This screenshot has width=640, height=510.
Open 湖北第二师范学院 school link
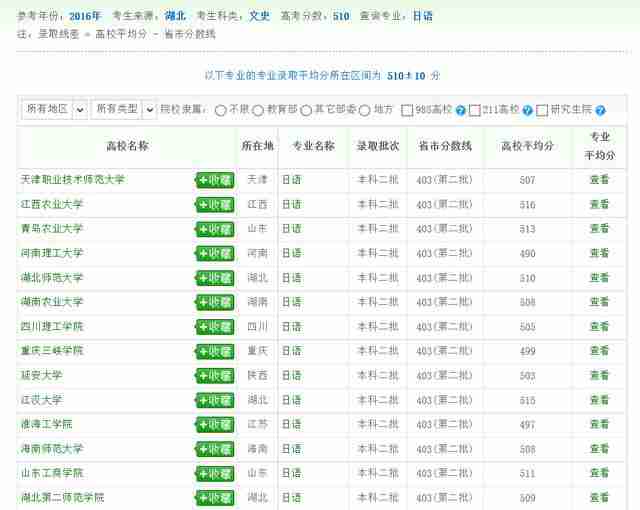click(x=62, y=498)
